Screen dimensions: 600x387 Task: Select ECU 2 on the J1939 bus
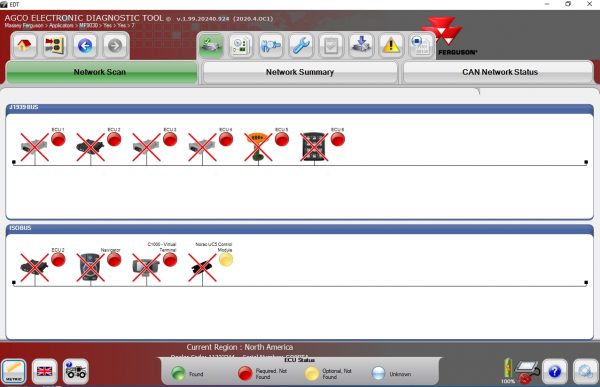90,147
